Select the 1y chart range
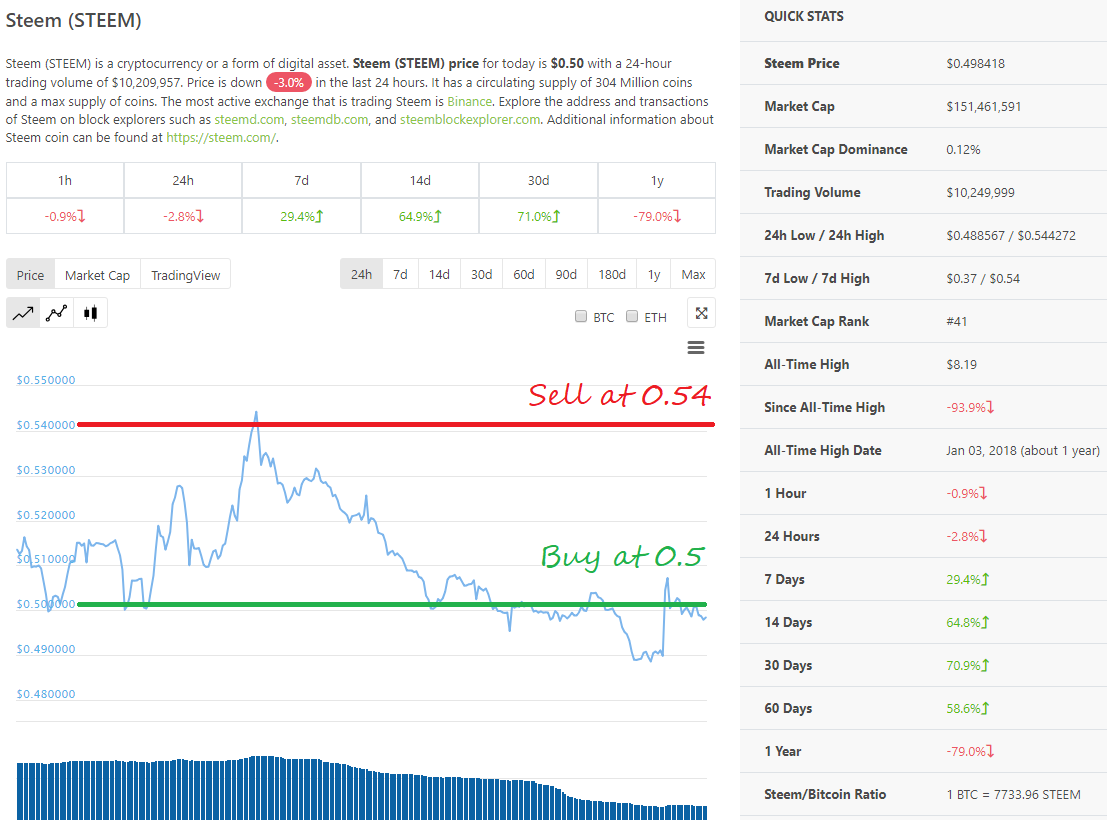1107x820 pixels. click(x=654, y=274)
